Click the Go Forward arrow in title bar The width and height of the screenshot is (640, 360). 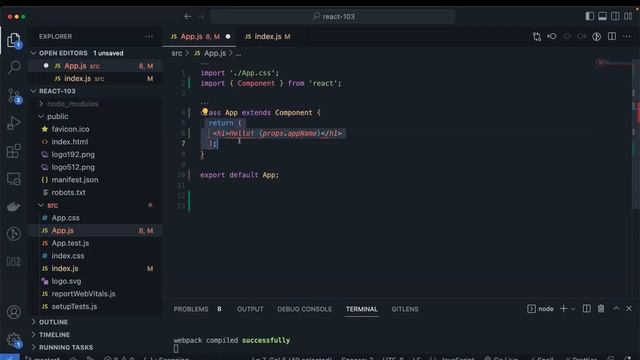click(x=201, y=16)
